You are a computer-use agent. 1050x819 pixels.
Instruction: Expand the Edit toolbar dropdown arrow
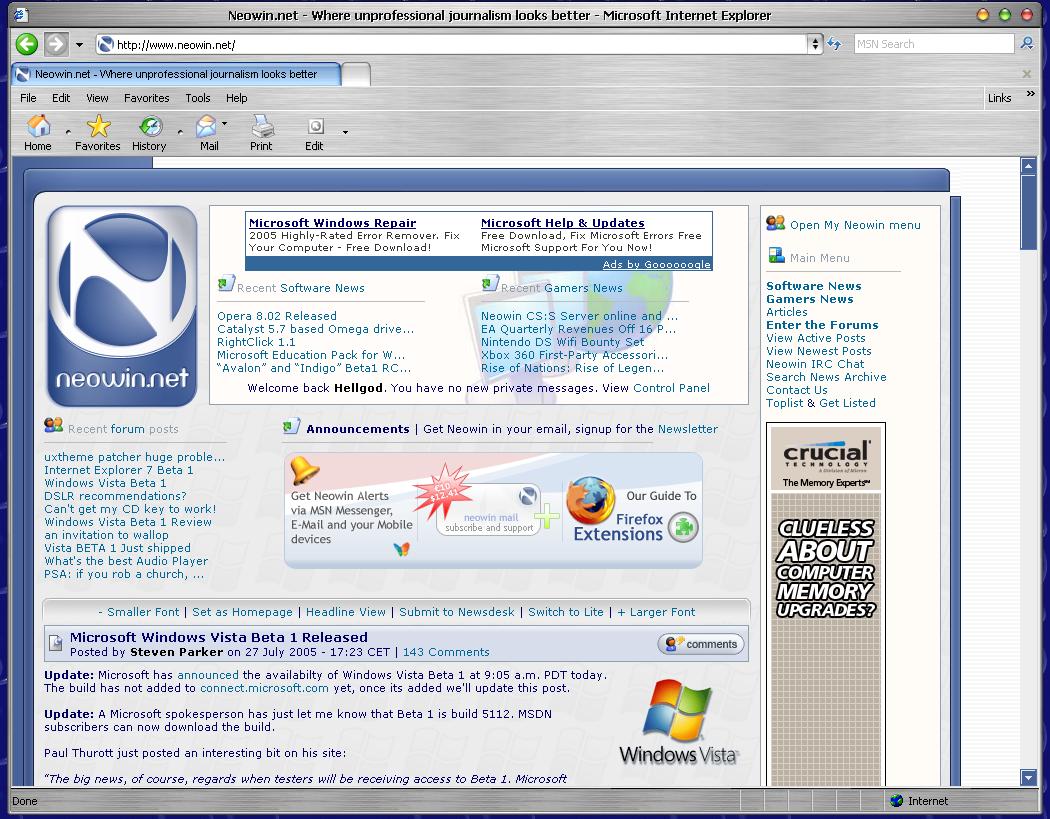[346, 132]
